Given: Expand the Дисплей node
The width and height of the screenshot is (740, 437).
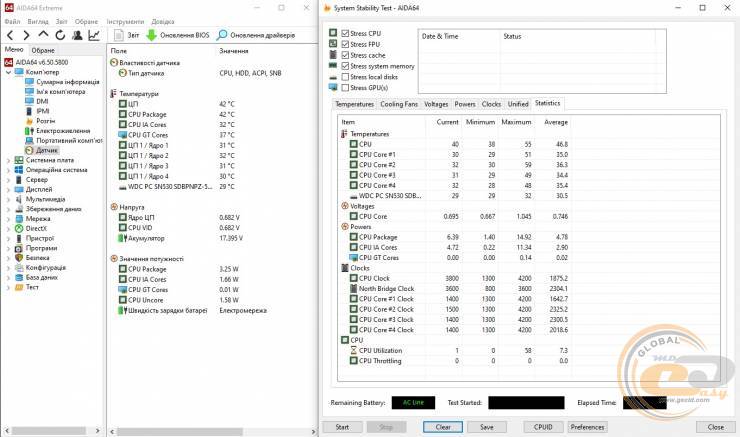Looking at the screenshot, I should pos(8,190).
